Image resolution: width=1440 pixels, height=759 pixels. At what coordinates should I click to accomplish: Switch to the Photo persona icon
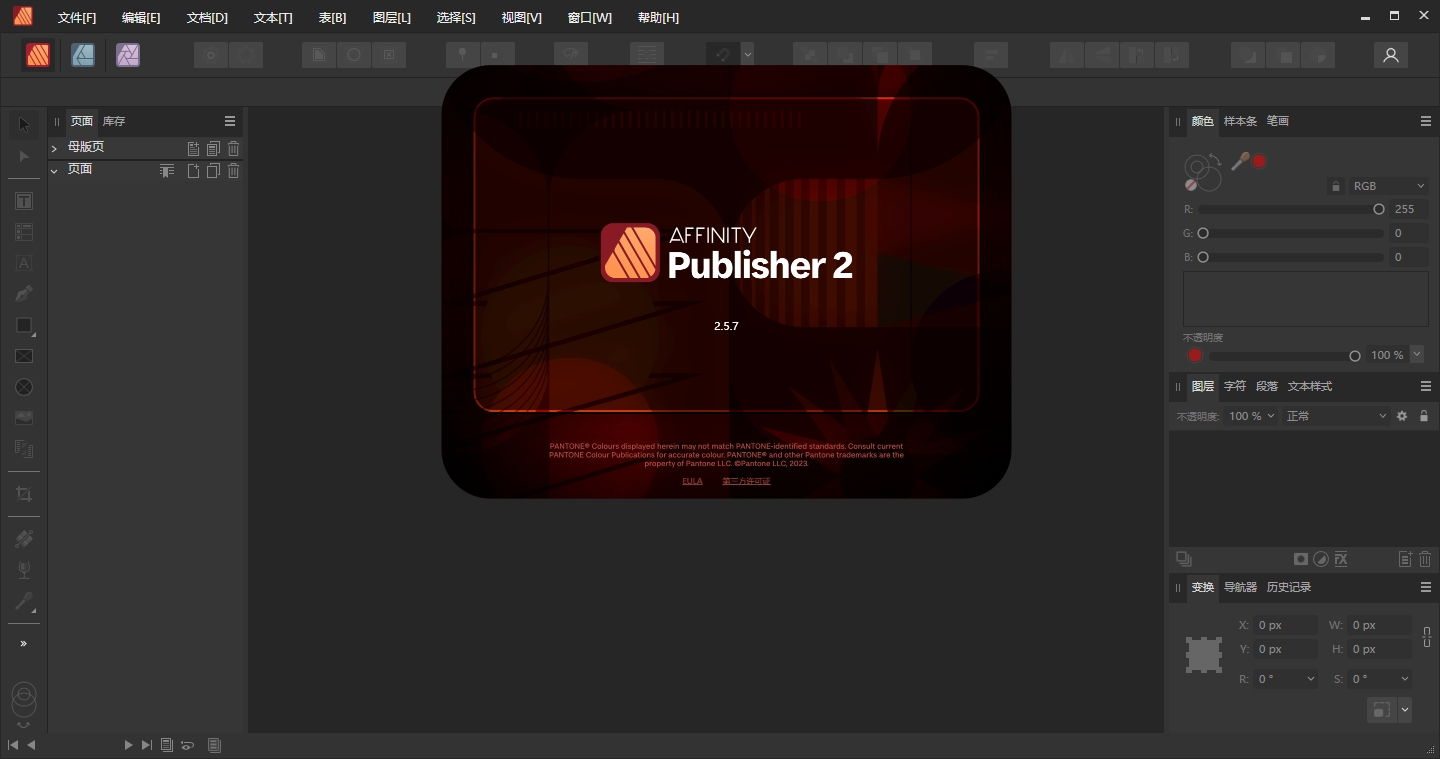[x=128, y=55]
